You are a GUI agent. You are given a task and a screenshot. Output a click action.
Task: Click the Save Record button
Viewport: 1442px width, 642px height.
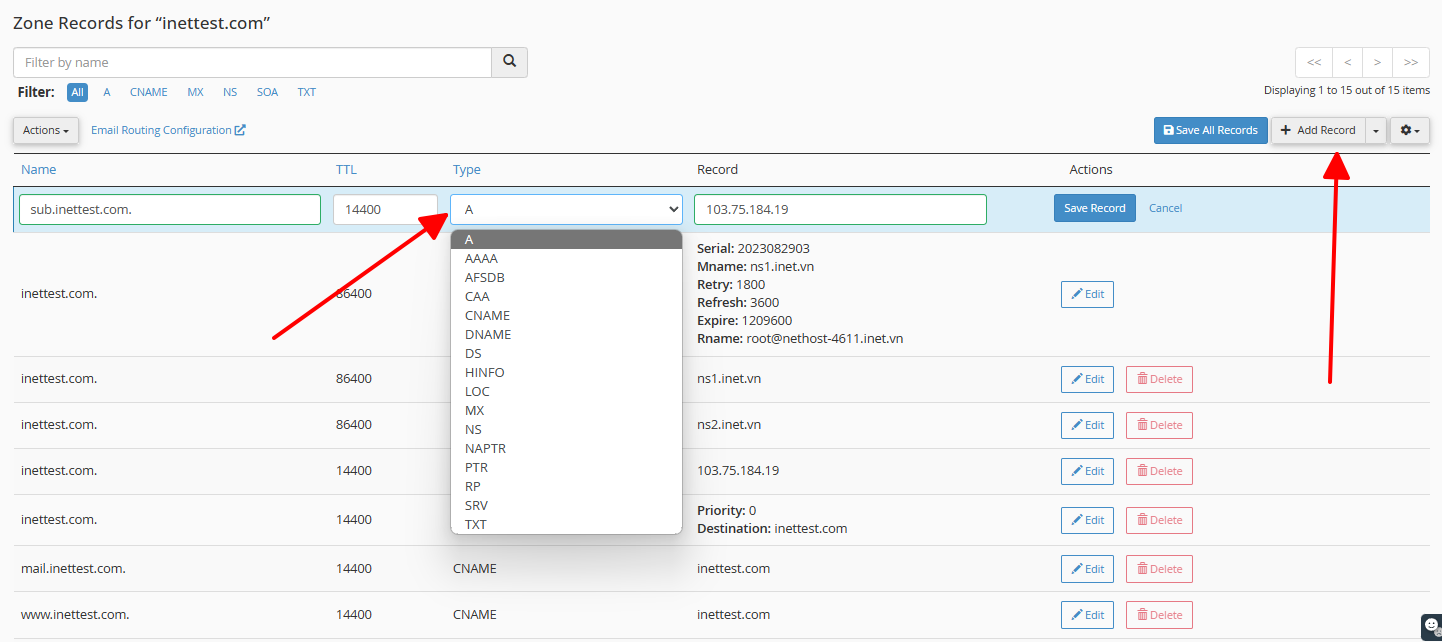click(1094, 208)
